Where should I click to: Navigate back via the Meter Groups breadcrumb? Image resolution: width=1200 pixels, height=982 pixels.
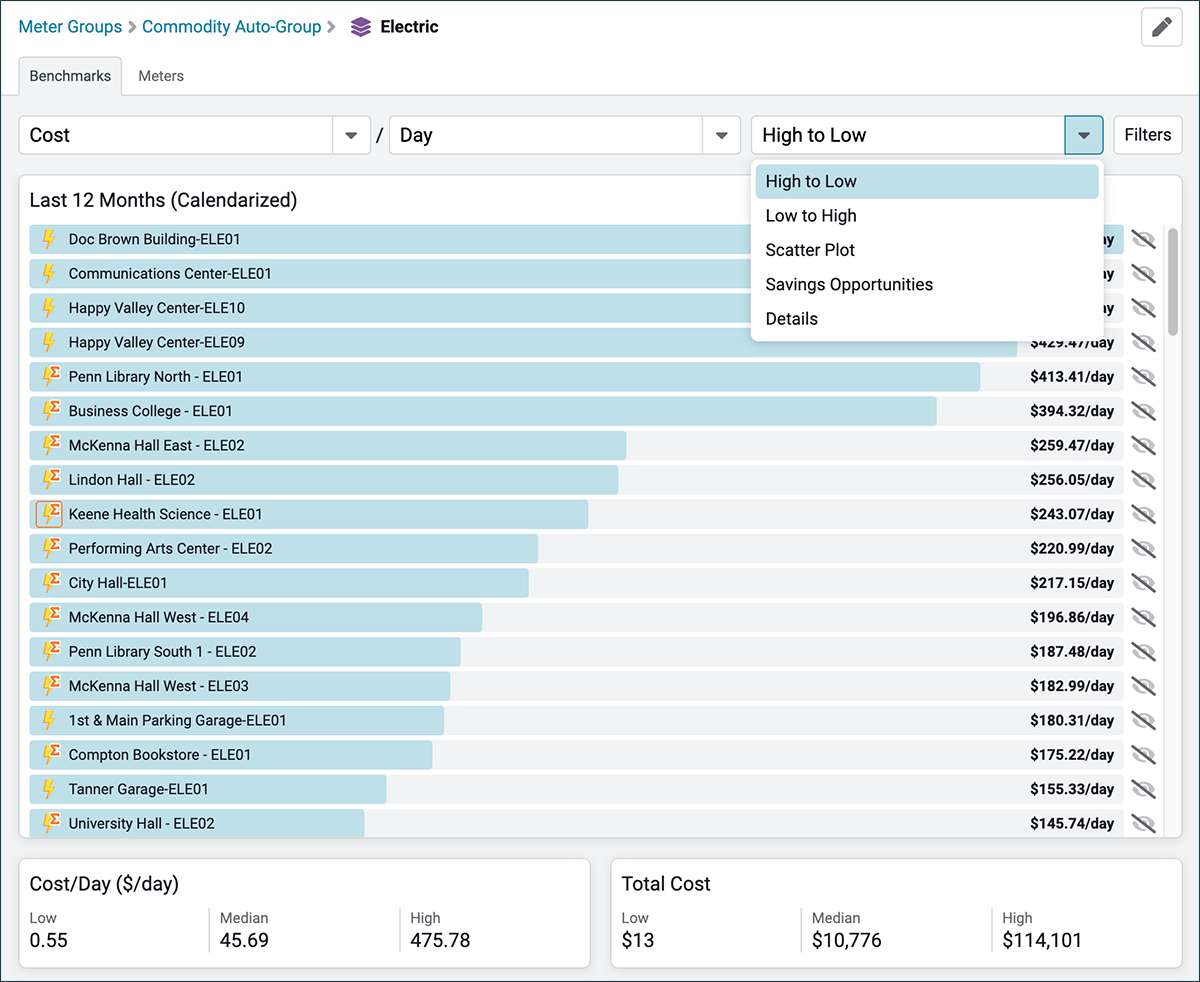[70, 27]
